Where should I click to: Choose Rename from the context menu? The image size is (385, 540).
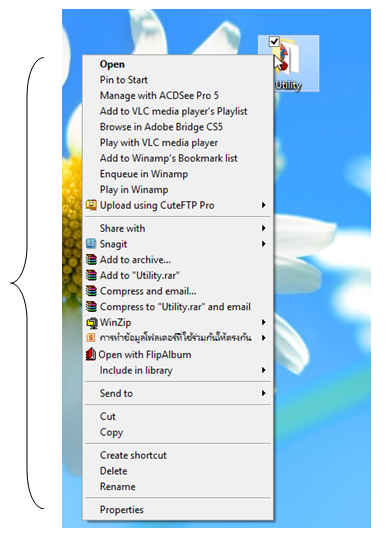click(178, 487)
